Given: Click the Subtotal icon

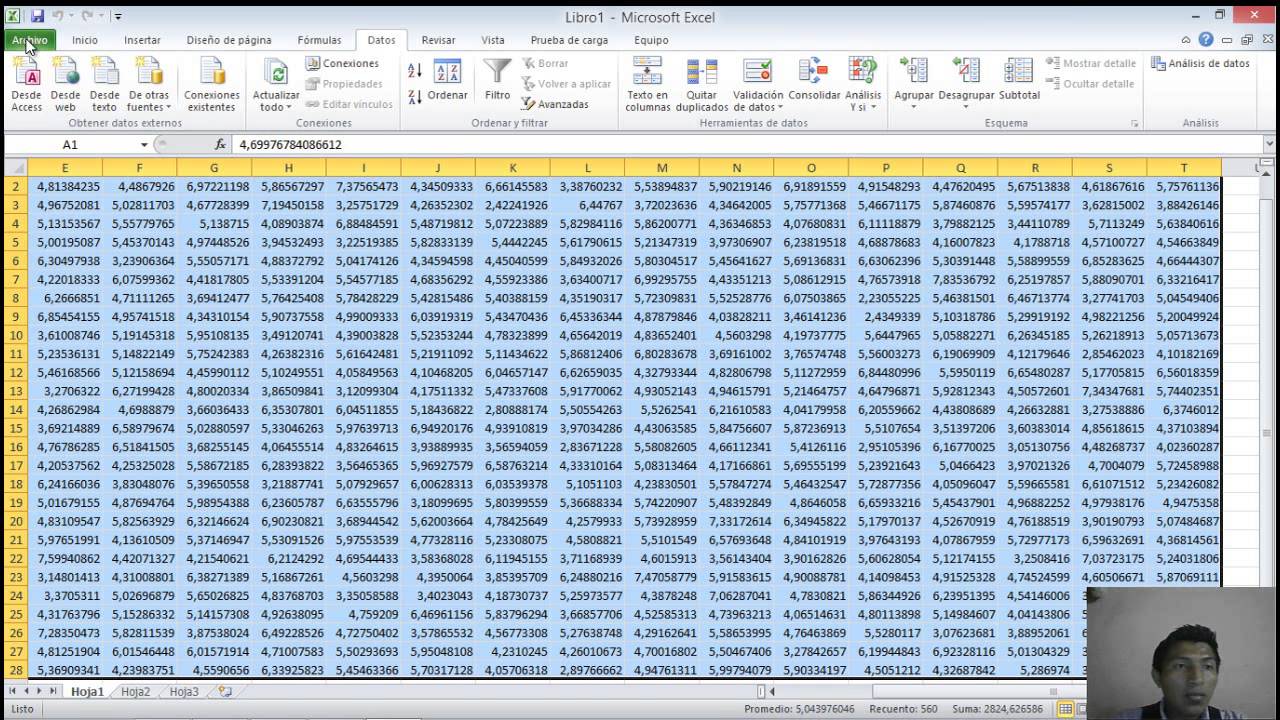Looking at the screenshot, I should tap(1019, 80).
